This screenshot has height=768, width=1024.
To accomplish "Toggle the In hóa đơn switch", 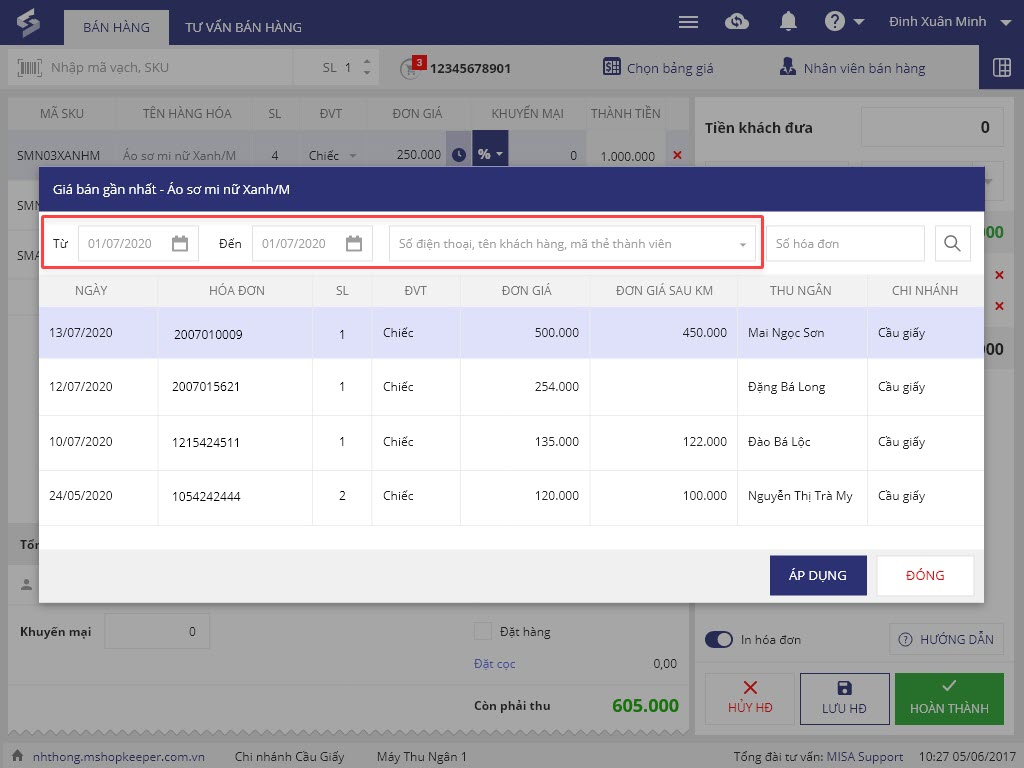I will tap(719, 640).
